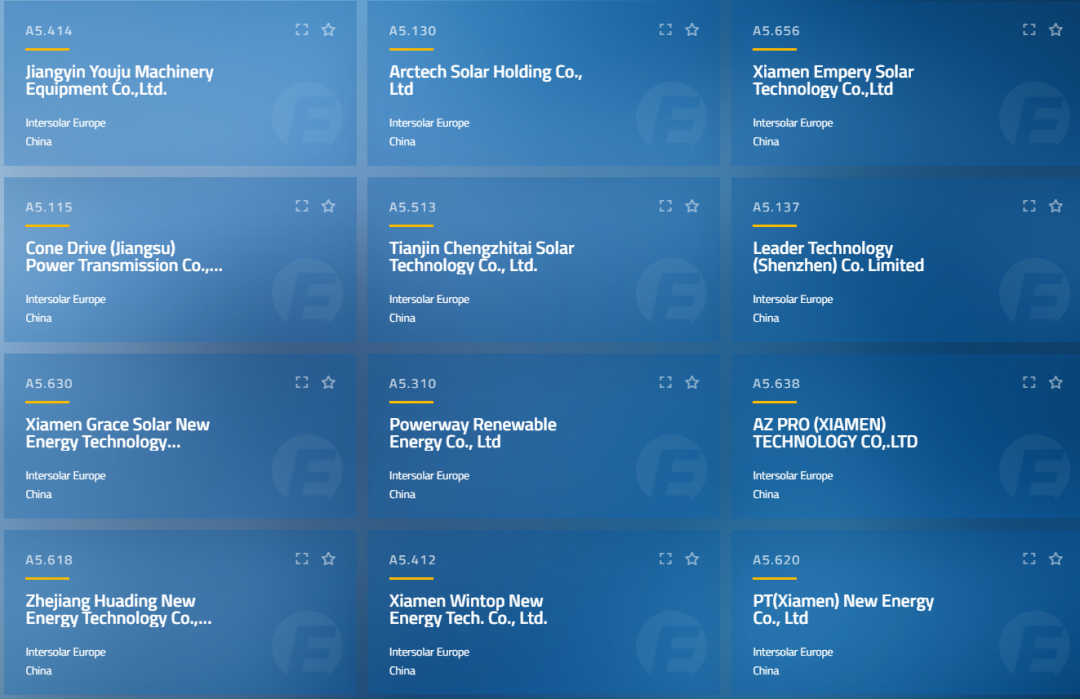Select booth number A5.656

pyautogui.click(x=776, y=31)
